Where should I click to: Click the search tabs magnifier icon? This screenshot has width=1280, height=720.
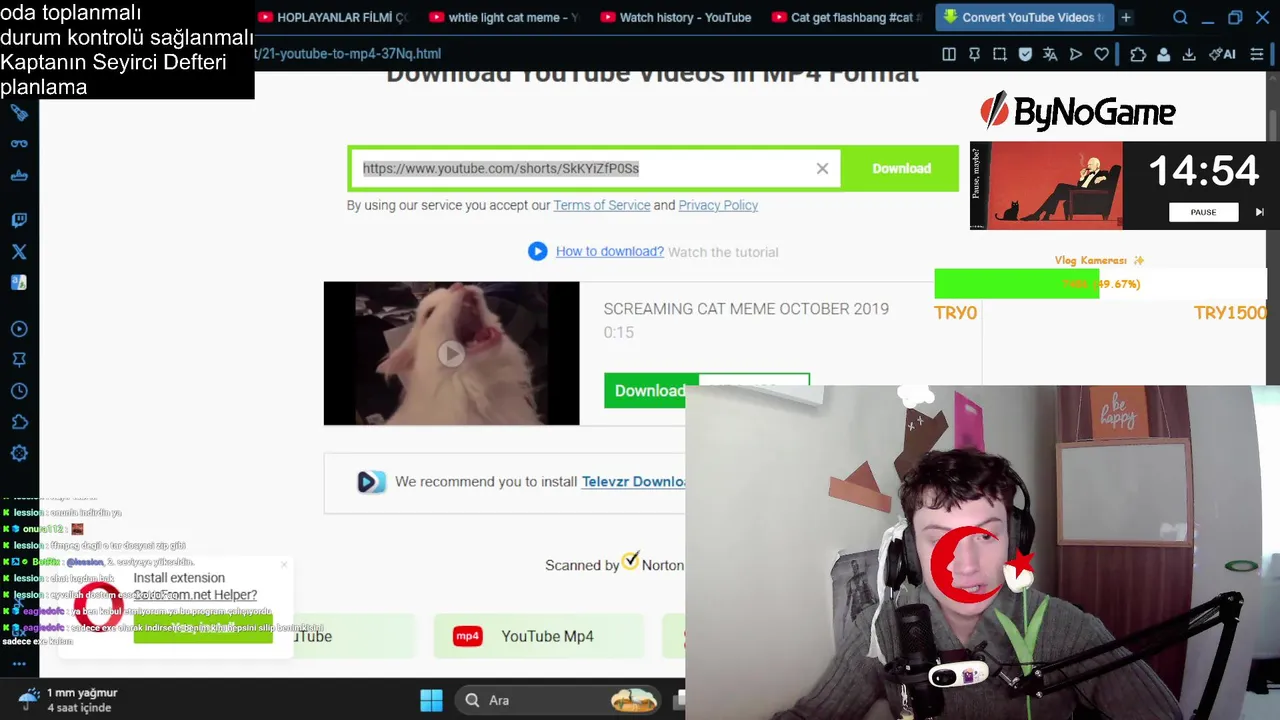tap(1180, 17)
